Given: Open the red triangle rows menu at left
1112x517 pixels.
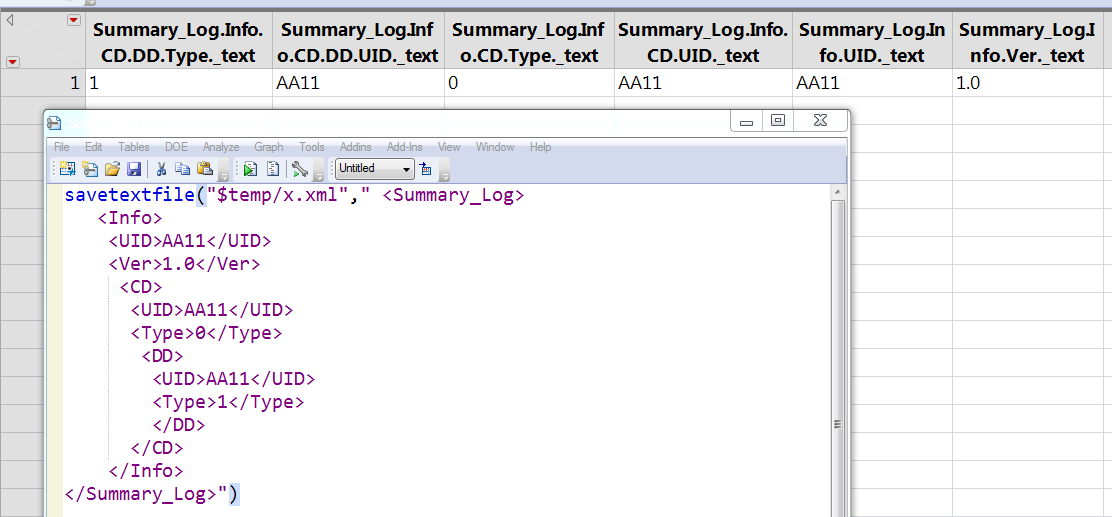Looking at the screenshot, I should point(12,62).
